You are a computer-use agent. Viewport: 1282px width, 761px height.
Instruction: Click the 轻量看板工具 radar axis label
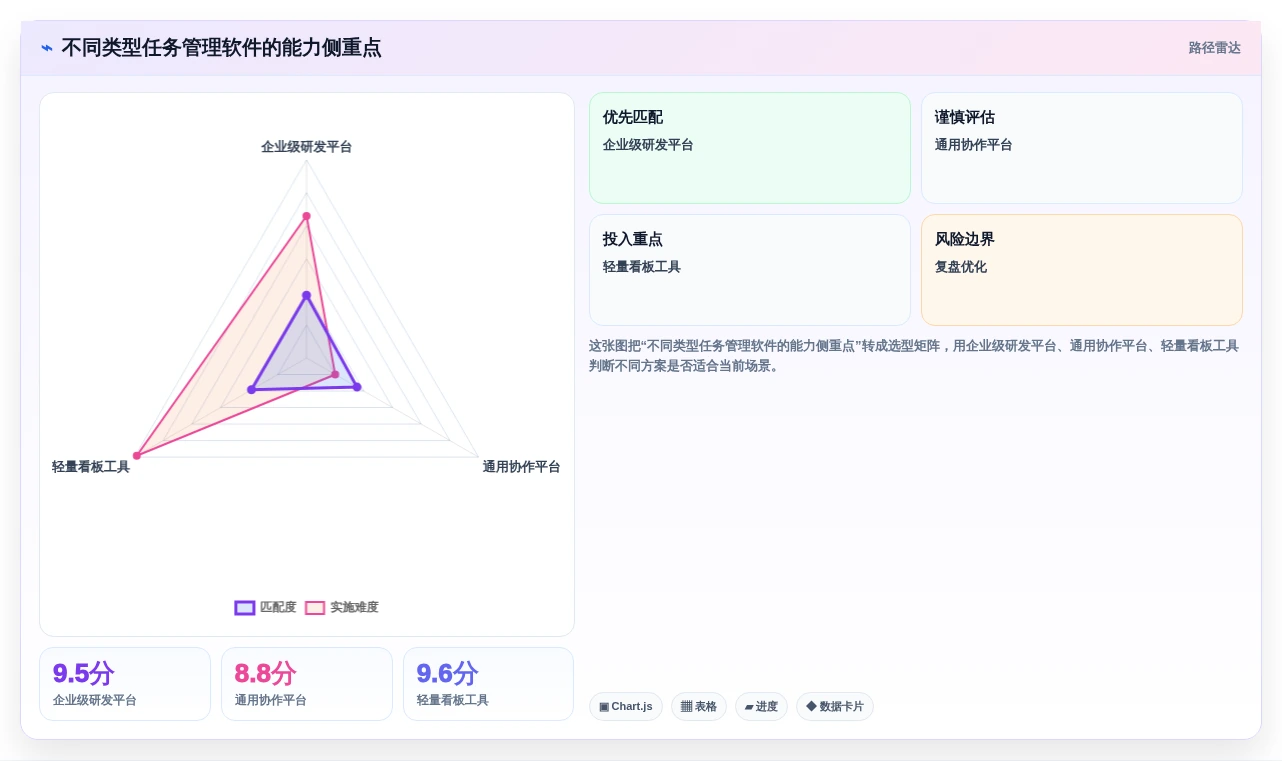coord(91,467)
